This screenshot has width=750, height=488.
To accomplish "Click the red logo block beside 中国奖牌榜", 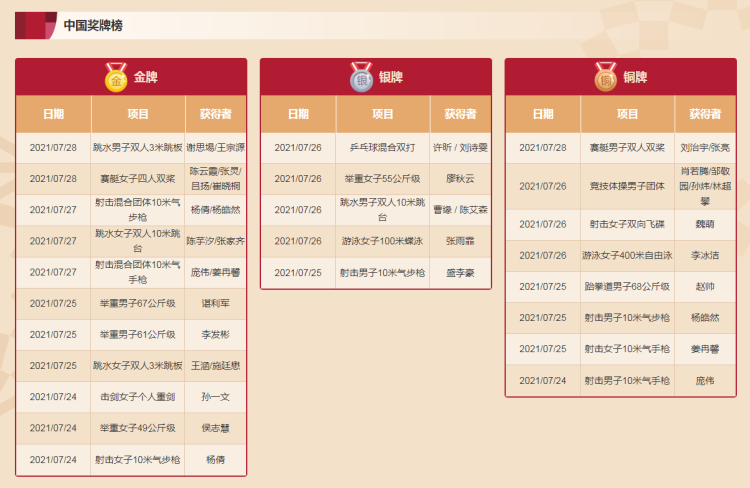I will point(35,25).
